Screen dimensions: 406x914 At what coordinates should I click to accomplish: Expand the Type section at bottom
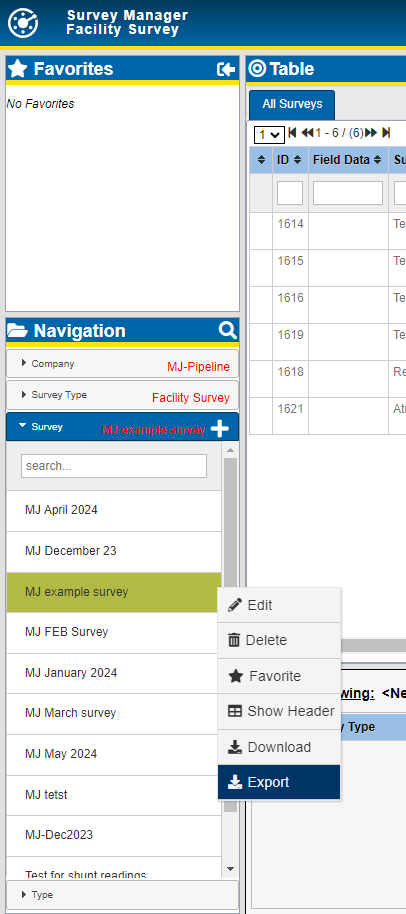(x=122, y=895)
